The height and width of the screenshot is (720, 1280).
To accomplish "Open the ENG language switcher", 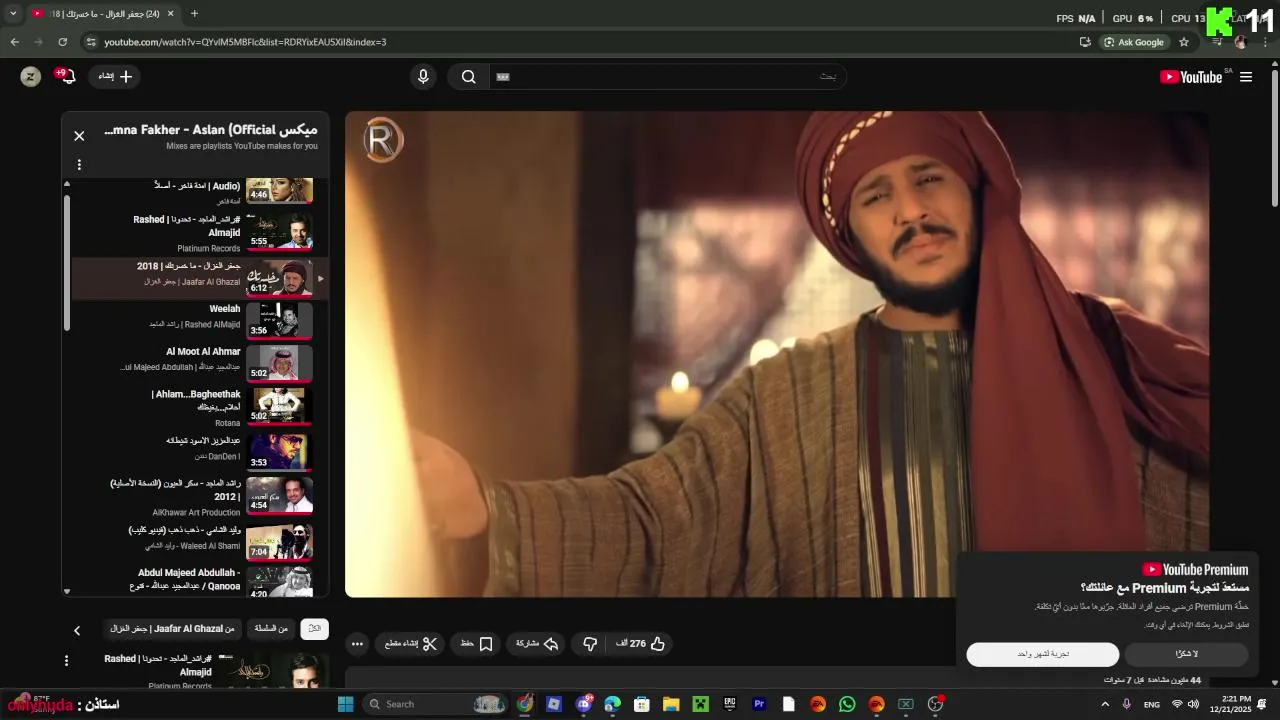I will [1152, 704].
